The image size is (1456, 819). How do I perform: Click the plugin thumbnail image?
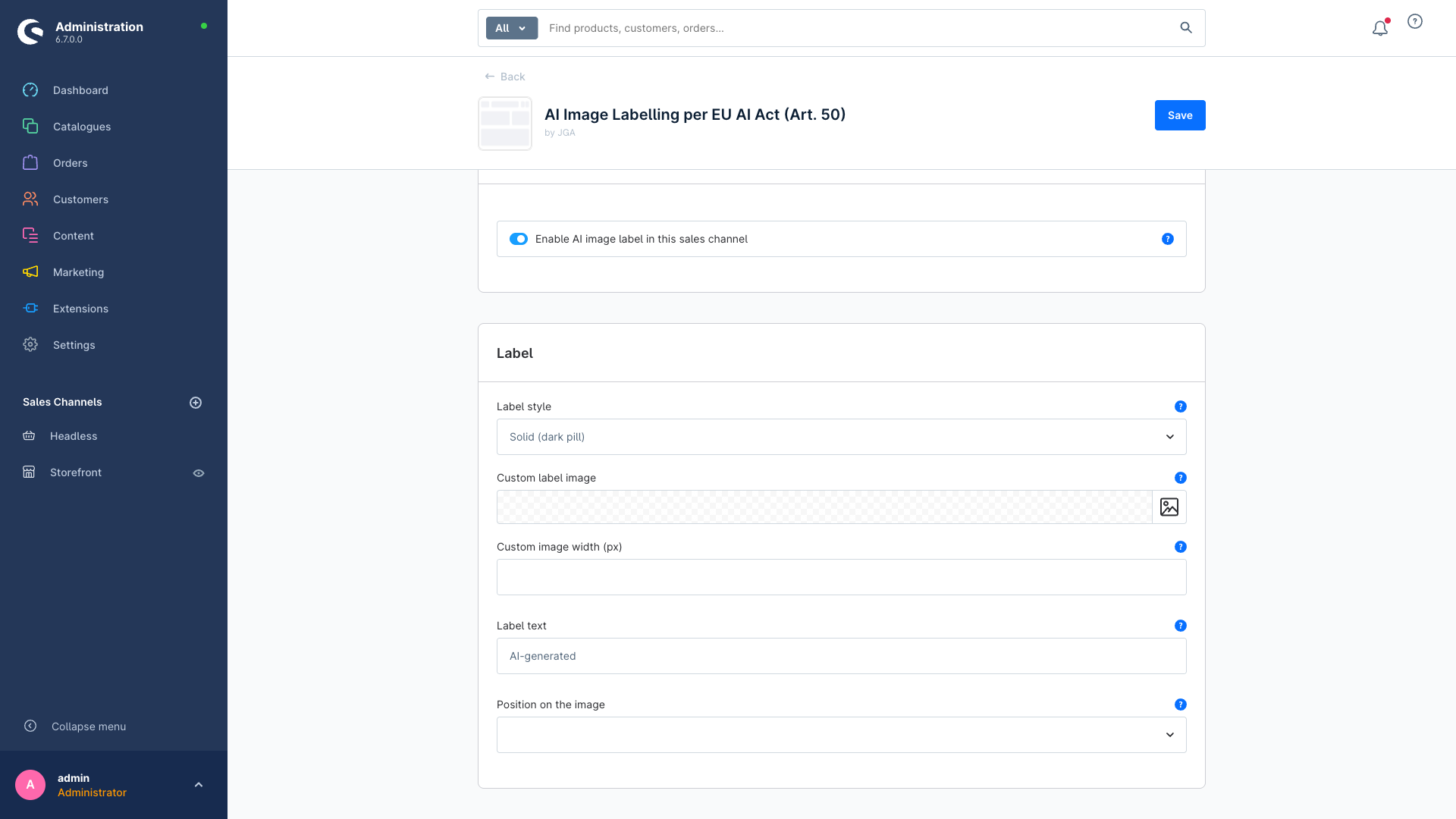pos(505,124)
